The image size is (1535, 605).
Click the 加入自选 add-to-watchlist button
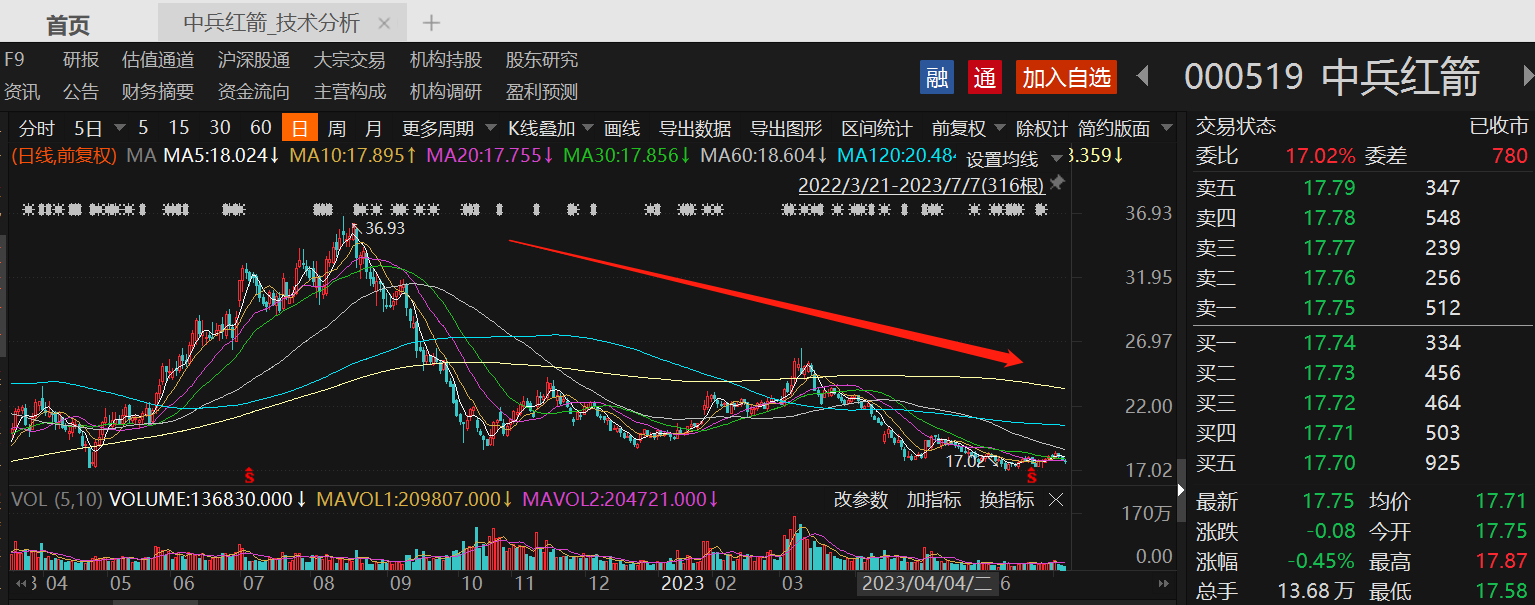click(x=1066, y=77)
